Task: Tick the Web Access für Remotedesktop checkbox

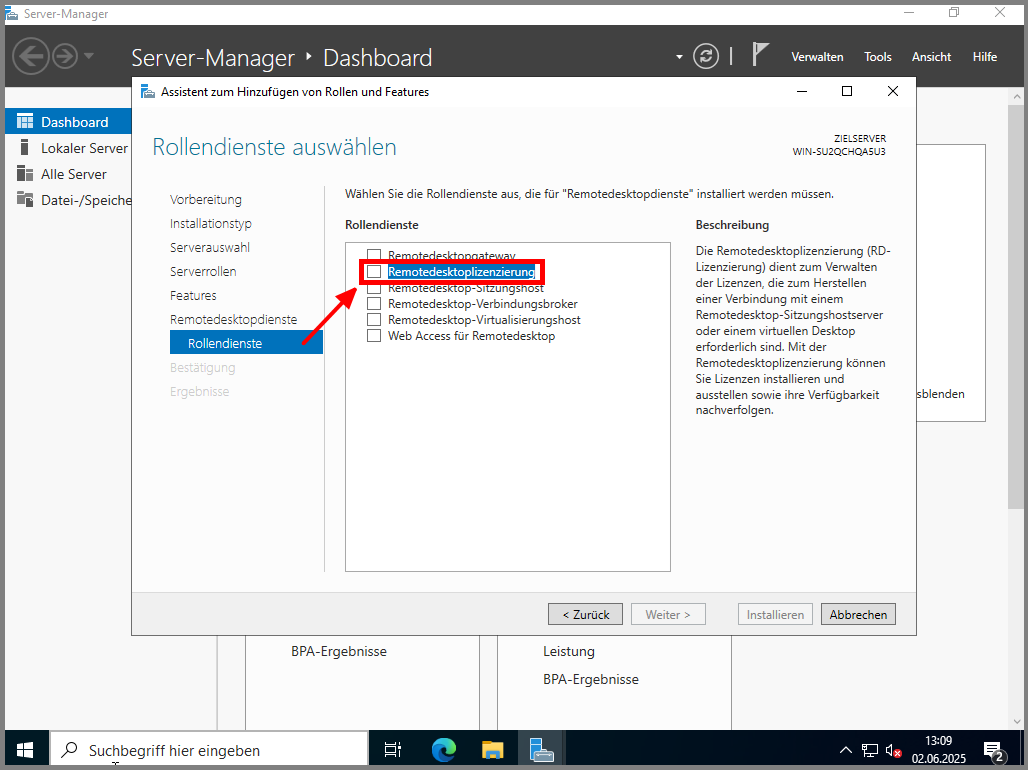Action: (x=374, y=336)
